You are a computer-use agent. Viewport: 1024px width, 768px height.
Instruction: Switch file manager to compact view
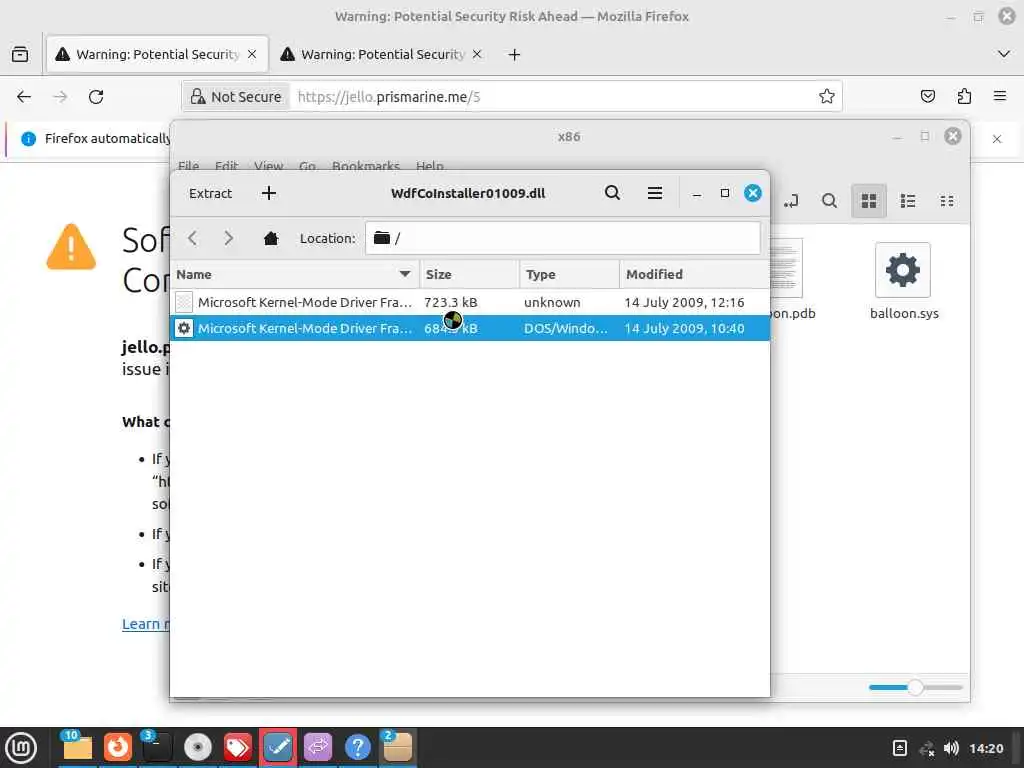tap(947, 201)
